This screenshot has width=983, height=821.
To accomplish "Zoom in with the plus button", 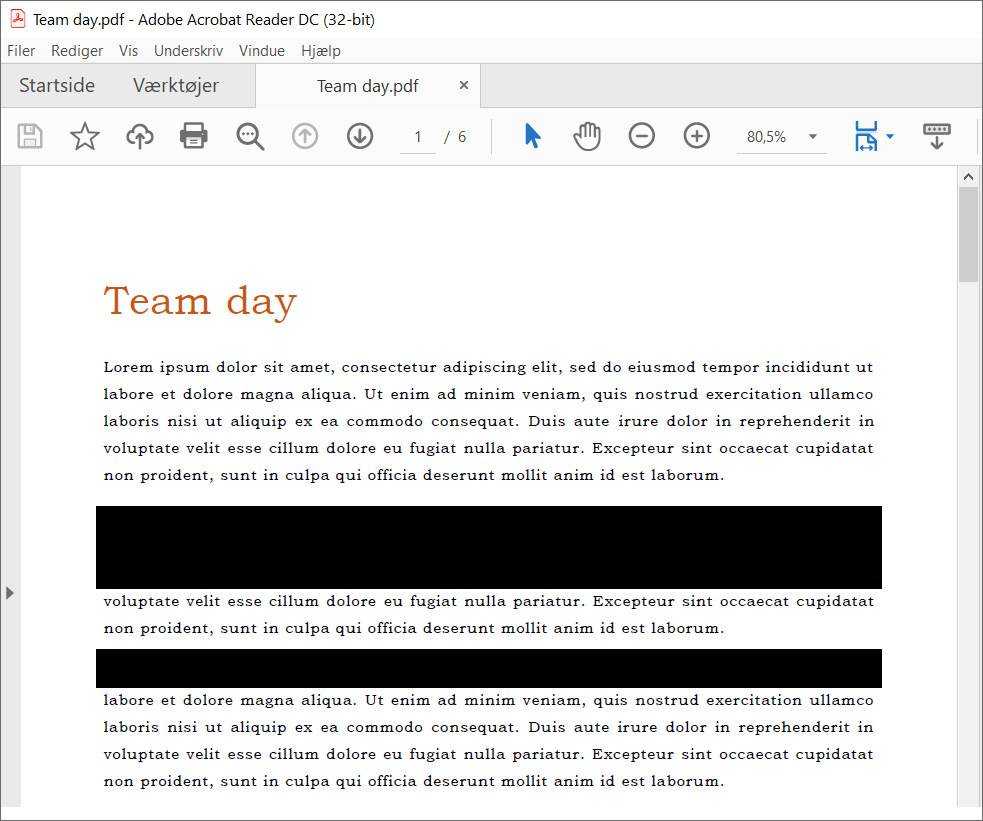I will point(697,136).
